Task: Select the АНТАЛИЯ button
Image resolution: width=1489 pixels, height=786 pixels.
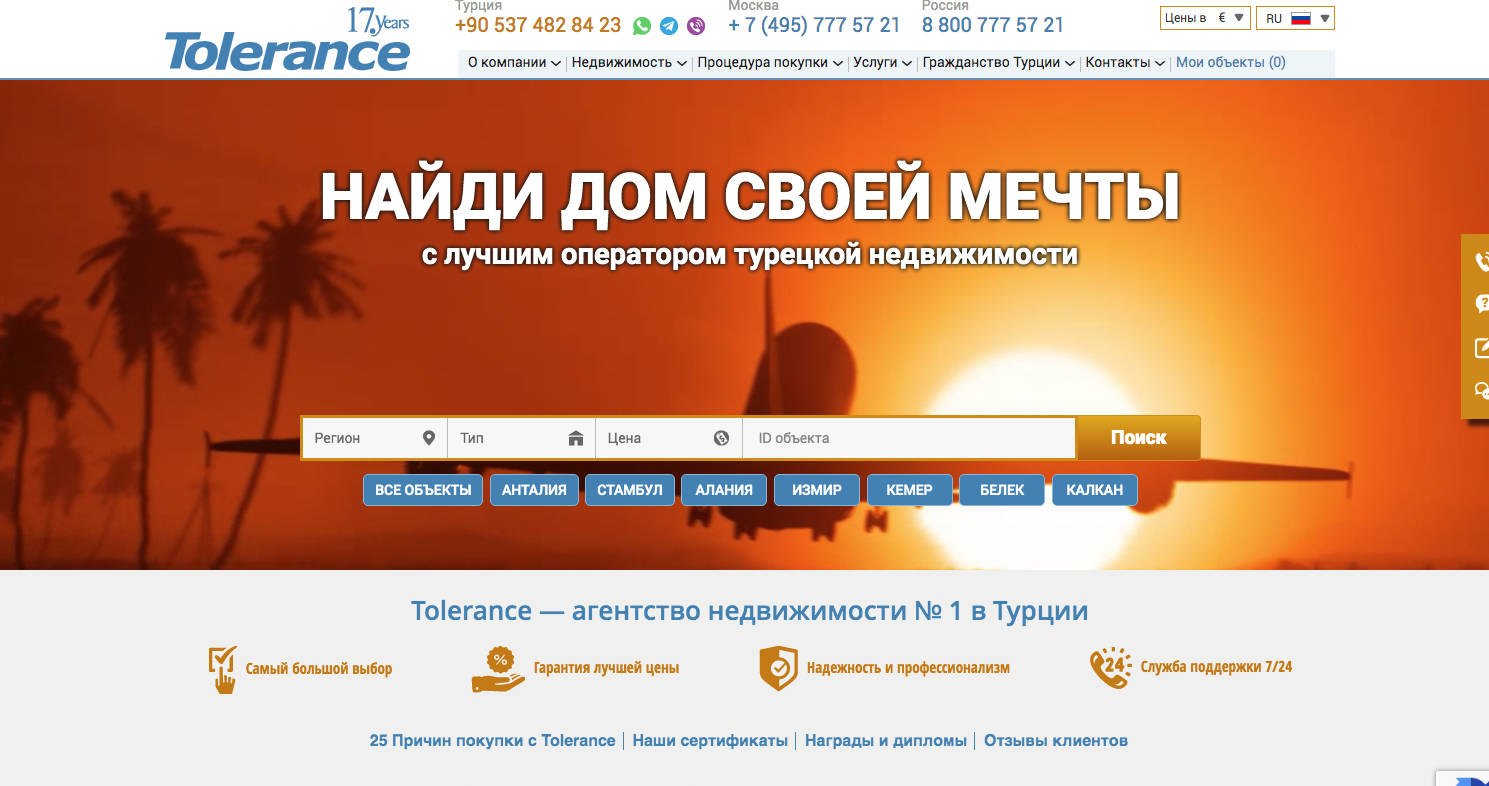Action: click(x=534, y=490)
